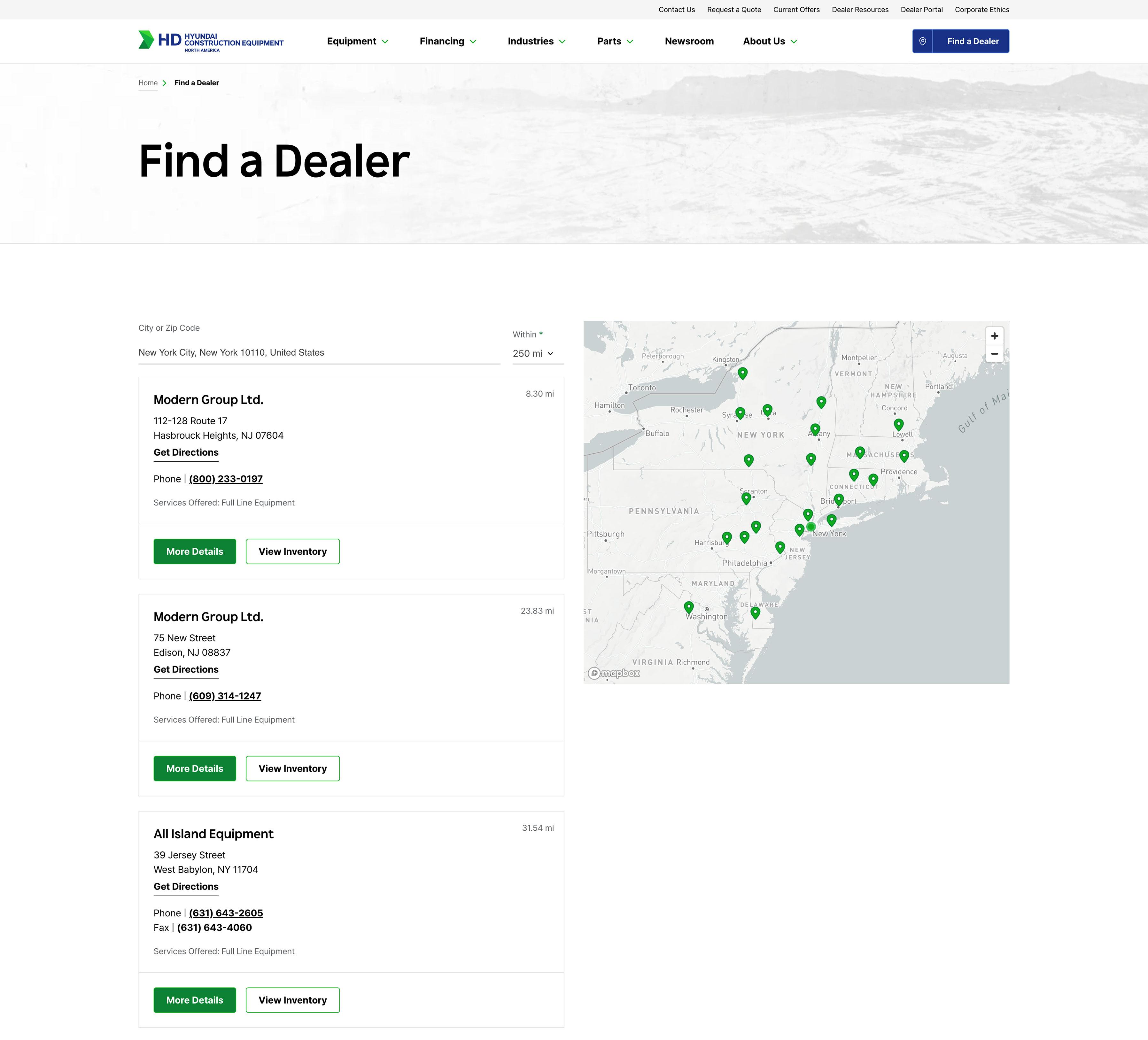1148x1040 pixels.
Task: Open Dealer Resources in top bar
Action: point(860,10)
